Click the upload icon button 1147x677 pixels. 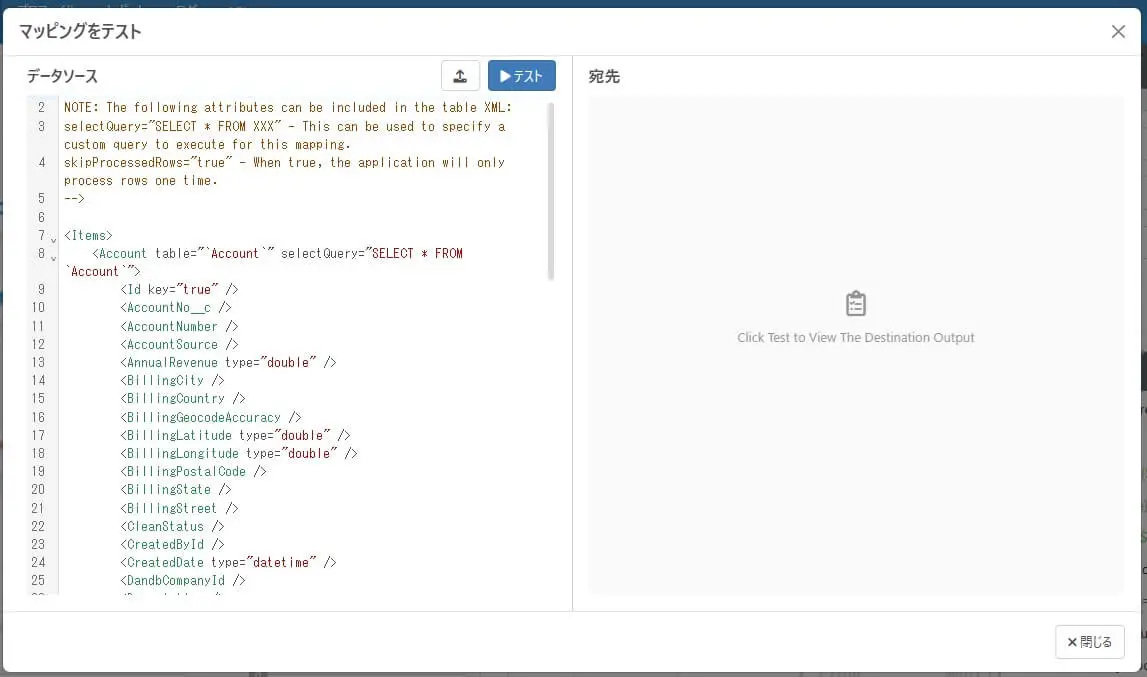[460, 75]
